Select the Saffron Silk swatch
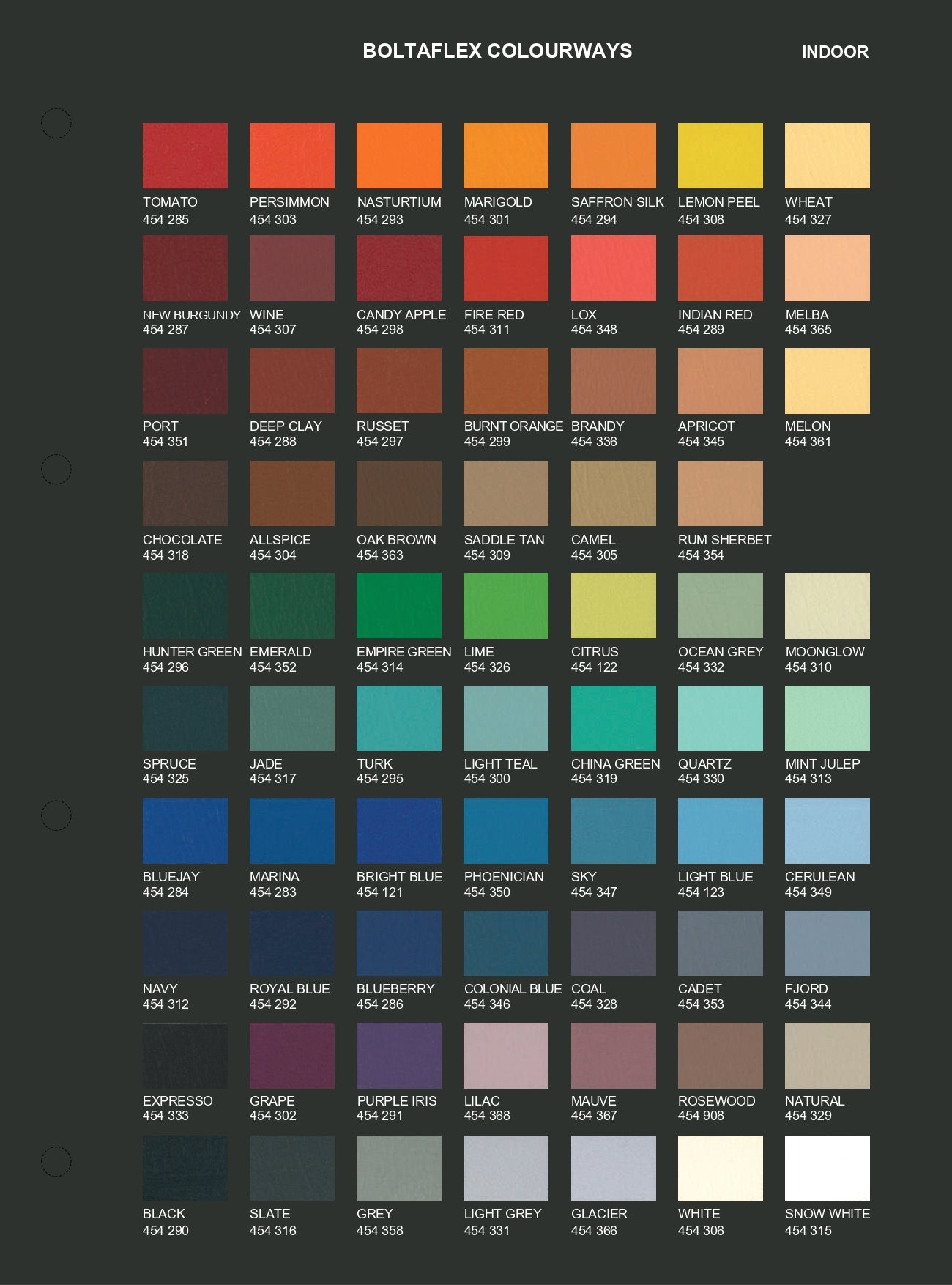This screenshot has height=1285, width=952. 614,155
